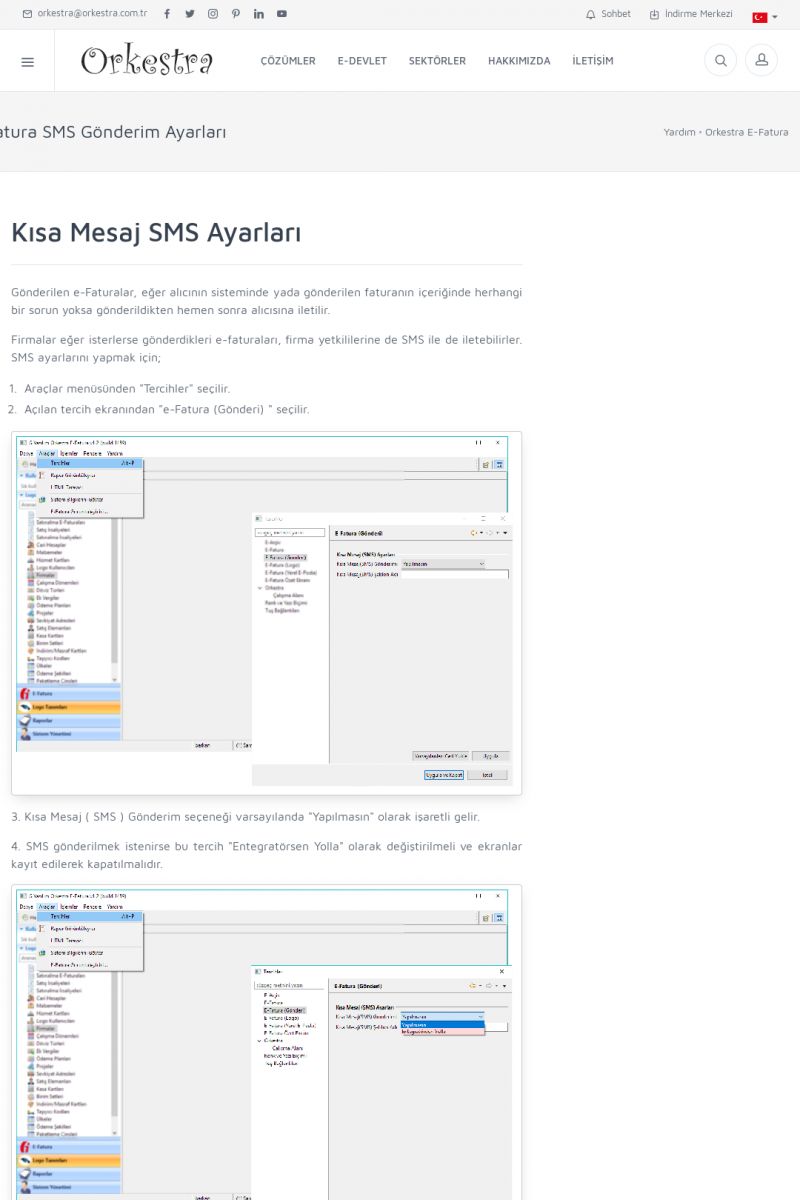Open the İLETİŞİM page

[593, 61]
